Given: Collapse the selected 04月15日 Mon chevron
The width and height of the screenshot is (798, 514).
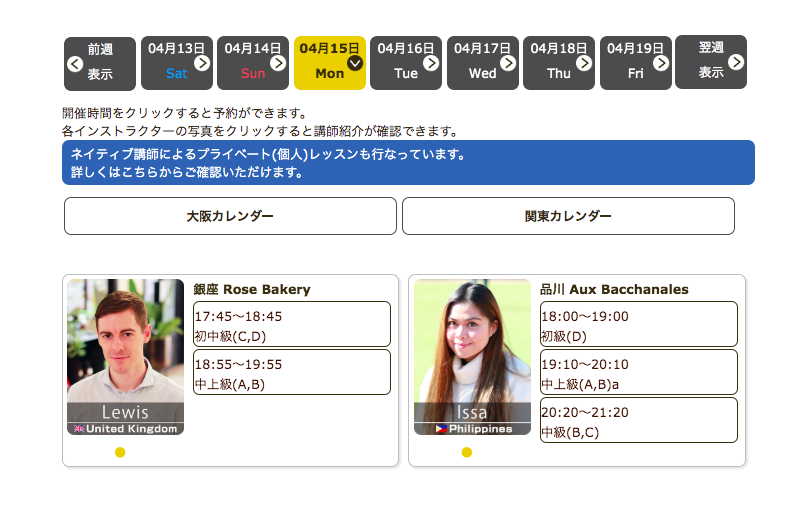Looking at the screenshot, I should point(355,63).
